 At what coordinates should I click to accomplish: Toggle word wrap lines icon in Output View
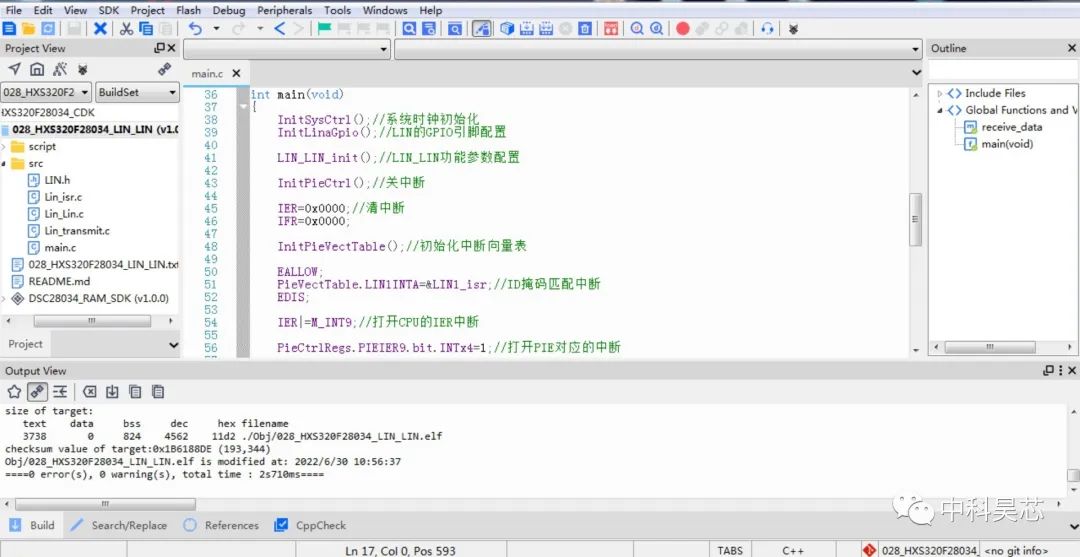[x=60, y=392]
